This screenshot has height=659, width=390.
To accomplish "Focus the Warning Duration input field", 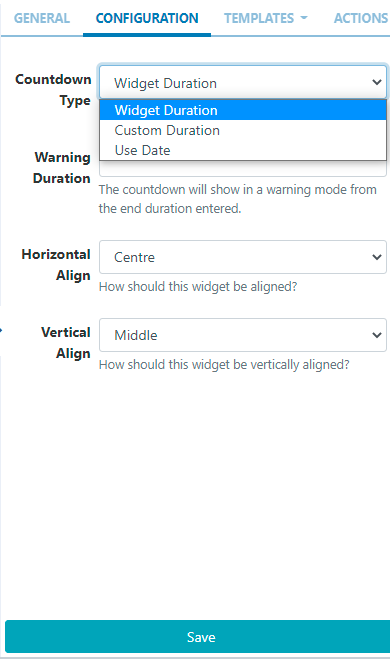I will pos(243,169).
